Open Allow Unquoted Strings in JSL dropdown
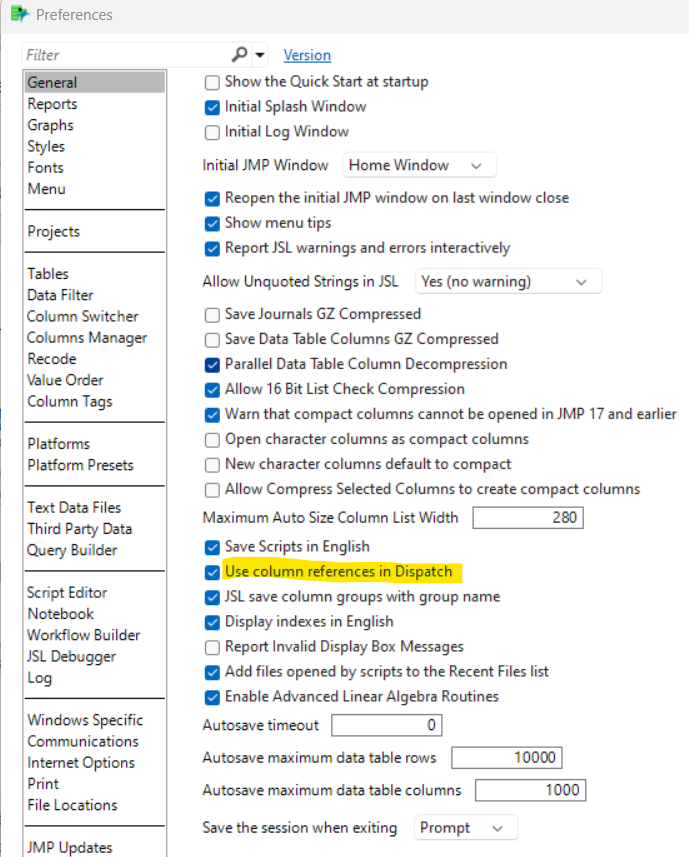The width and height of the screenshot is (689, 857). click(508, 281)
